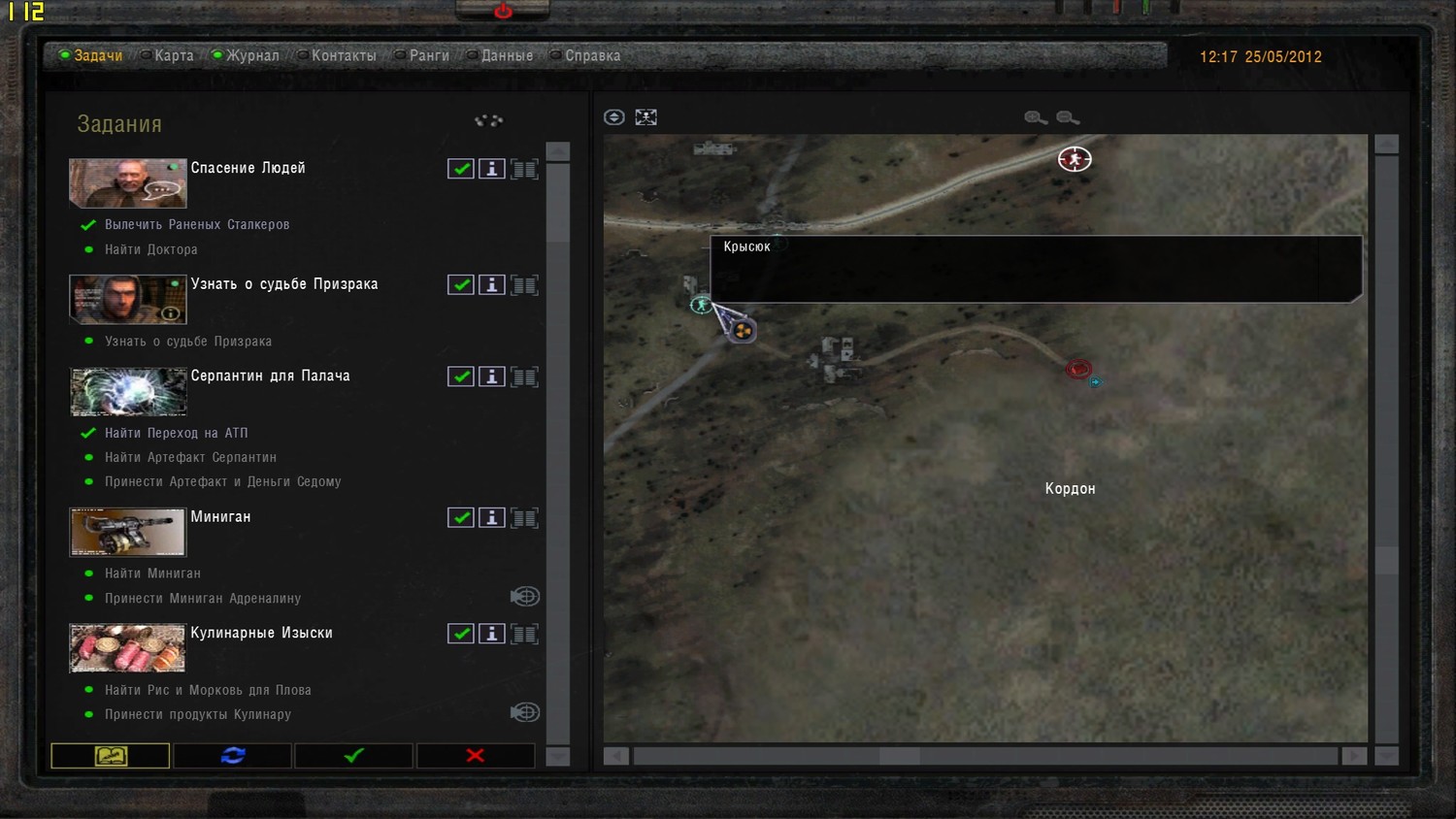Viewport: 1456px width, 819px height.
Task: Open details list for Узнать о судьбе Призрака
Action: coord(524,285)
